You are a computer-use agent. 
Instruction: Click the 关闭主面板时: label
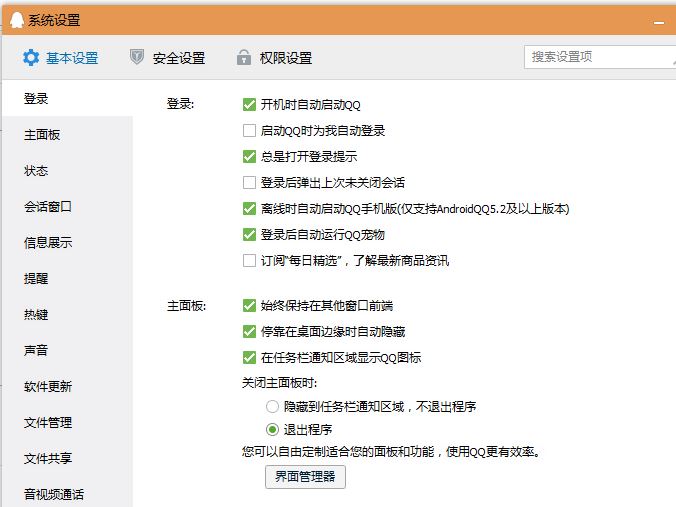tap(279, 383)
